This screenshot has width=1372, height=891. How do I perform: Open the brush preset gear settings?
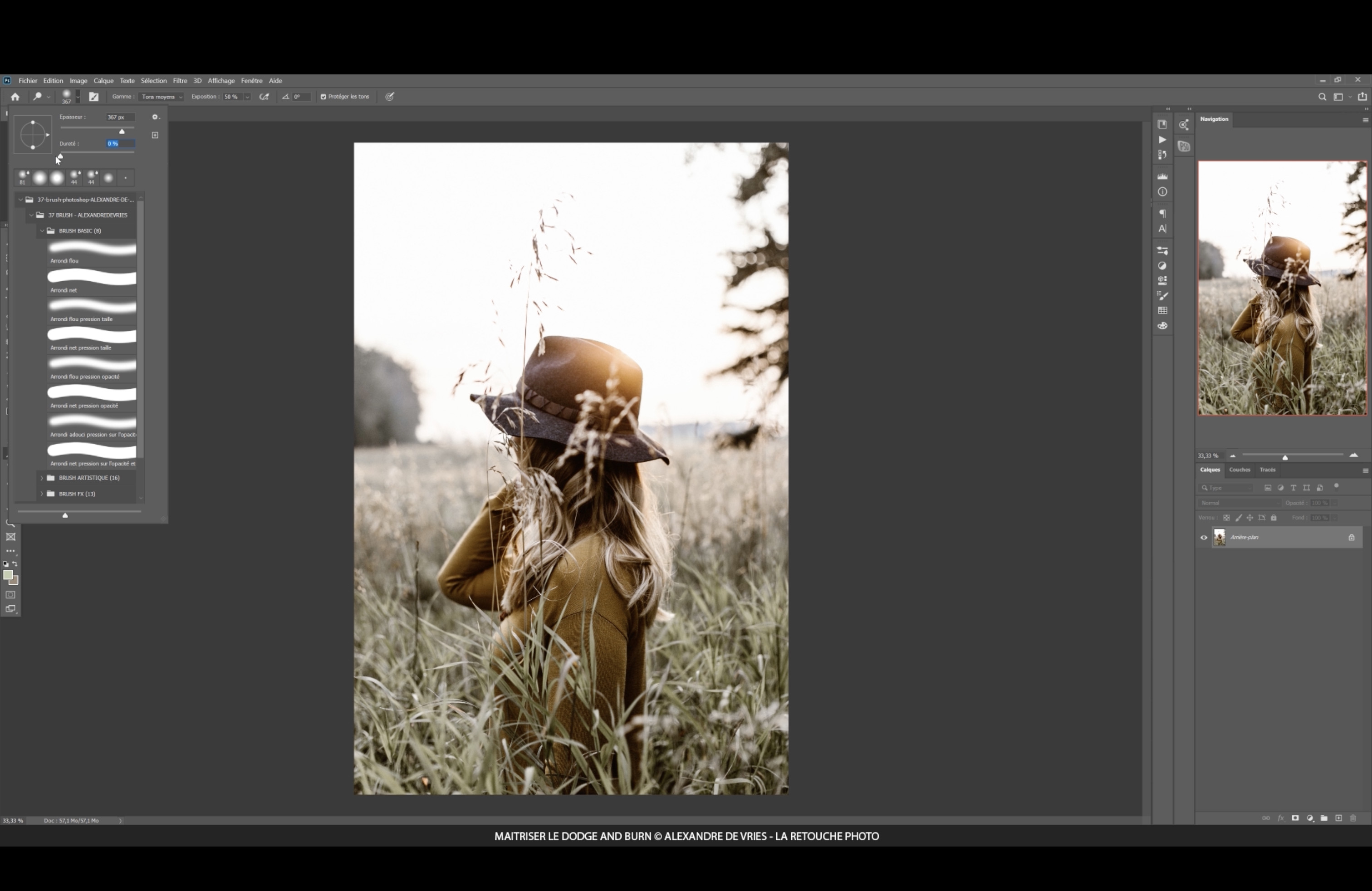pyautogui.click(x=155, y=117)
